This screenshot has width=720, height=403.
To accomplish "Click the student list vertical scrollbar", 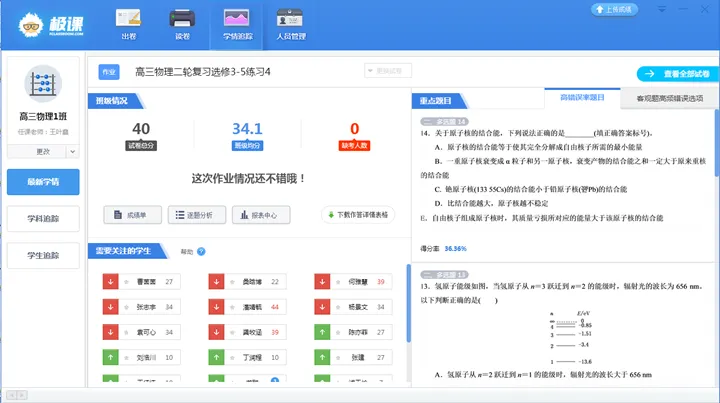I will click(409, 303).
